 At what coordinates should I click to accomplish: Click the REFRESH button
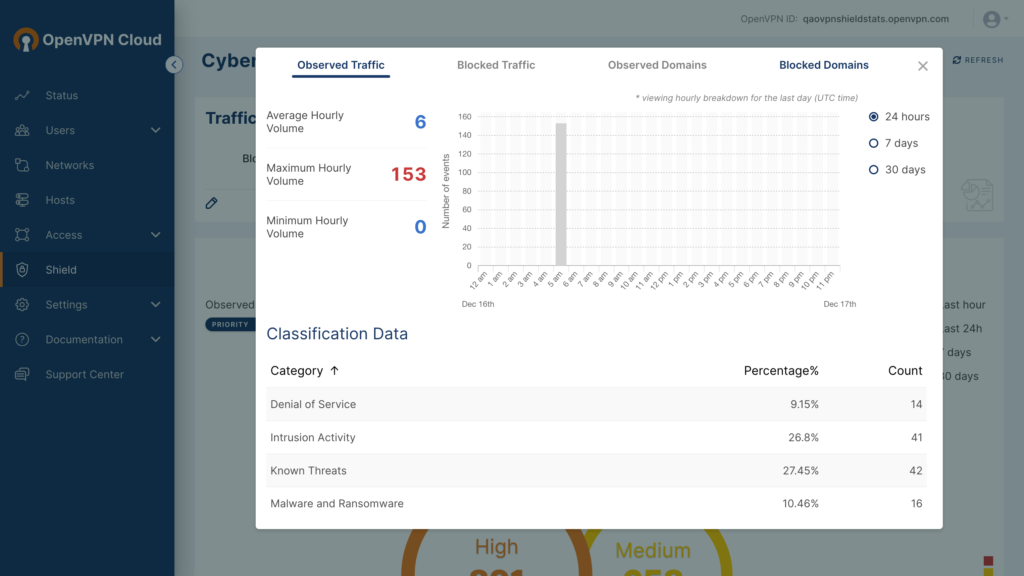click(x=978, y=60)
